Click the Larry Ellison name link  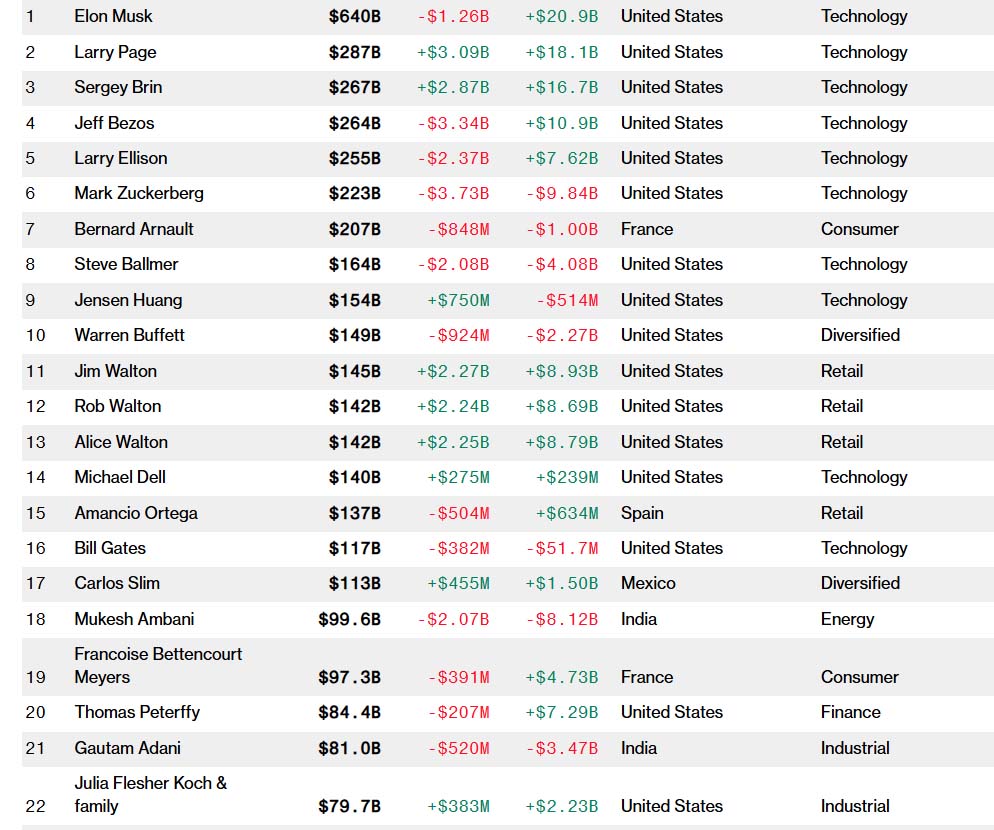pos(120,158)
